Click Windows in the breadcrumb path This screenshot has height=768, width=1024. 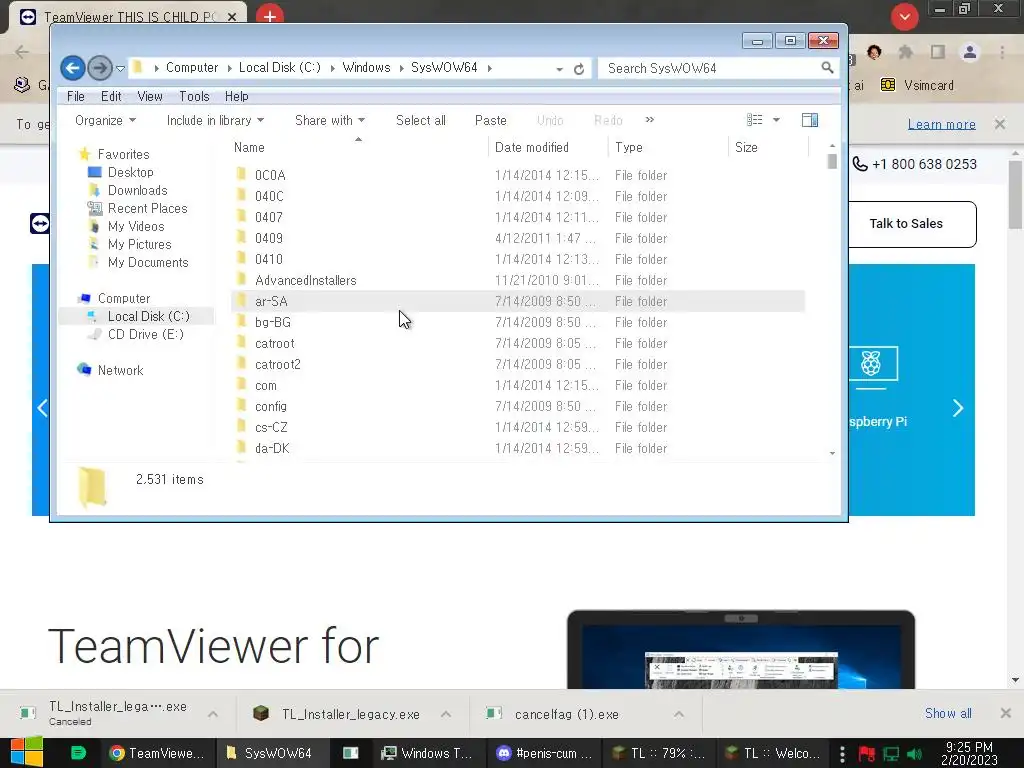tap(366, 67)
